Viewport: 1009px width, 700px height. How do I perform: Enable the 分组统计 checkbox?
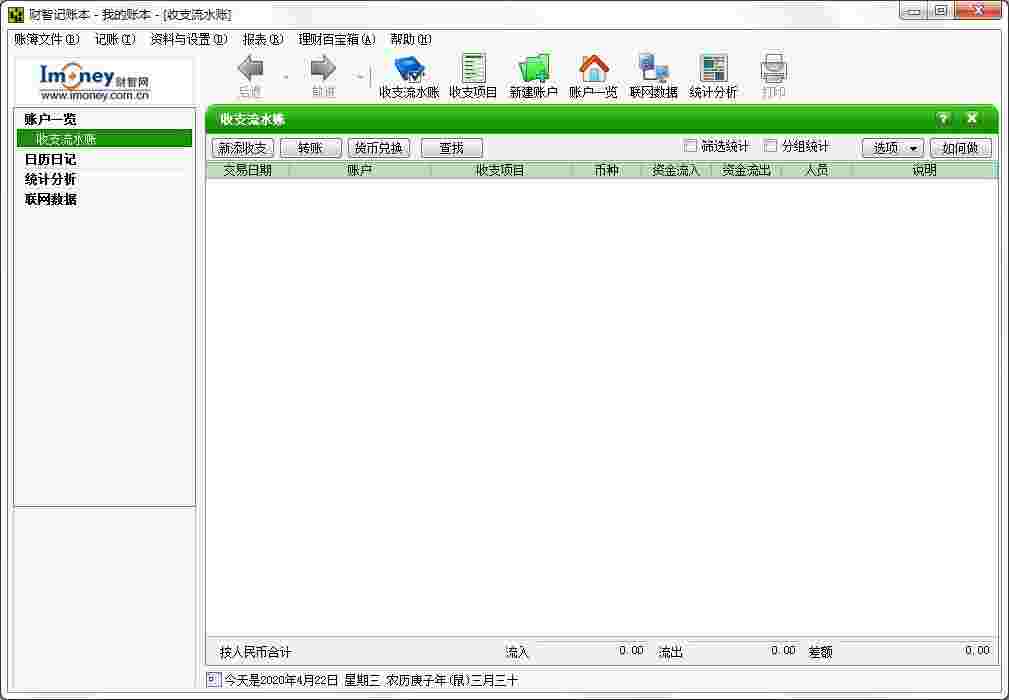(x=770, y=145)
